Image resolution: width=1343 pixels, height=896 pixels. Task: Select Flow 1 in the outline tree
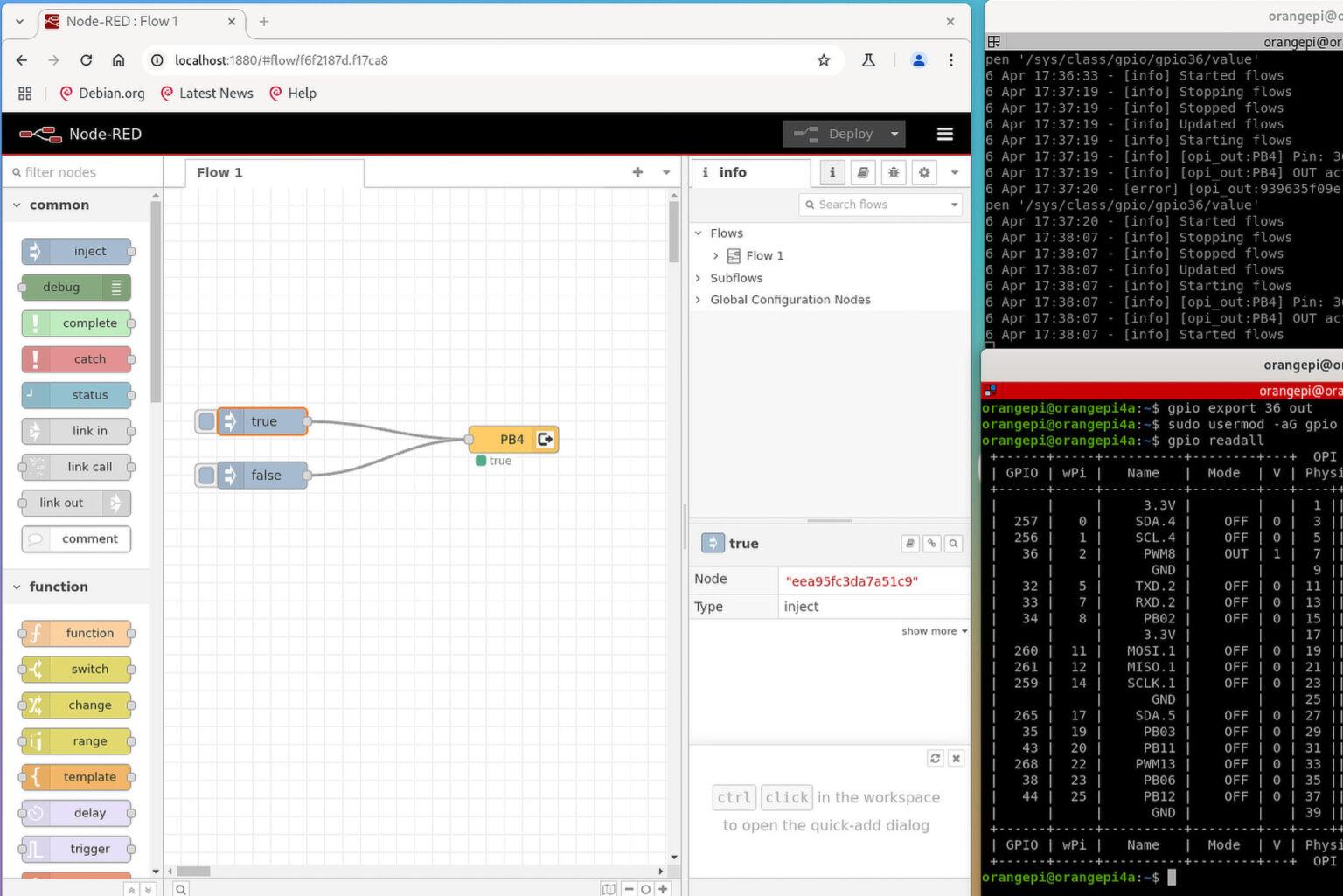[765, 256]
